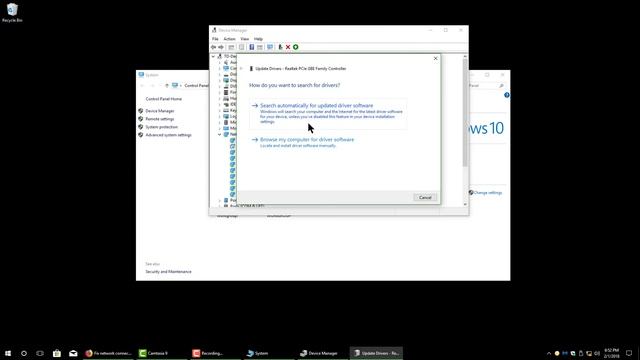
Task: Click Device Manager vertical scrollbar thumb
Action: [x=465, y=113]
